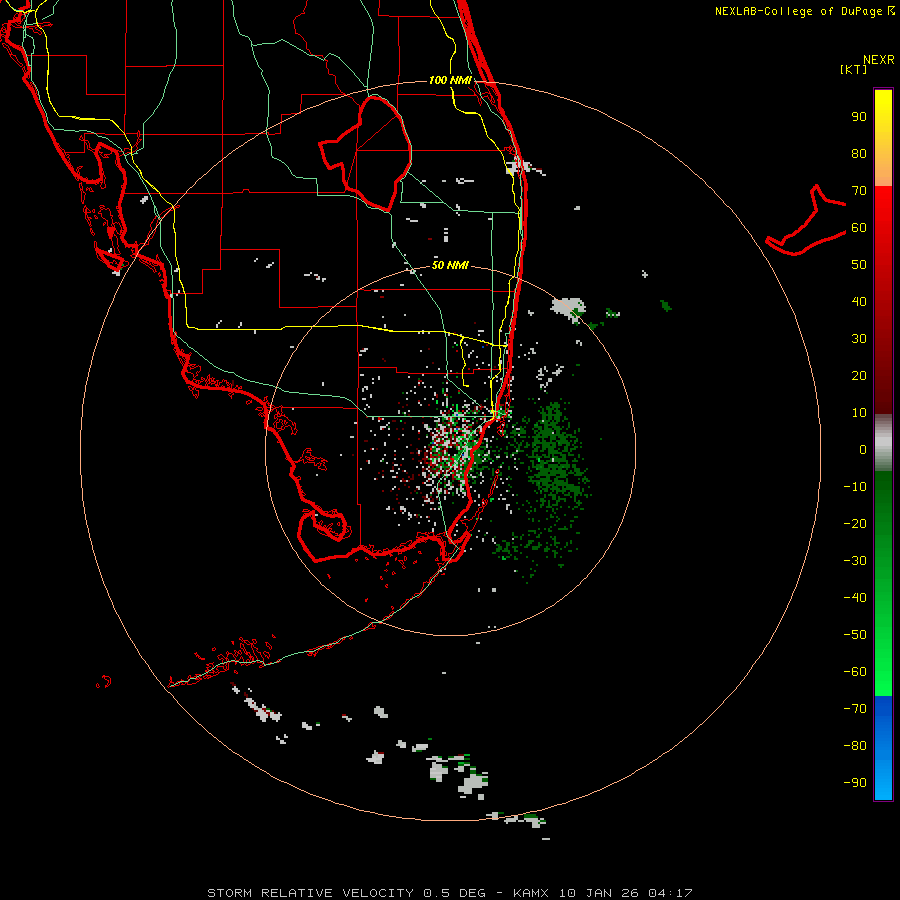Click the -80 value on the velocity scale
This screenshot has width=900, height=900.
tap(855, 746)
